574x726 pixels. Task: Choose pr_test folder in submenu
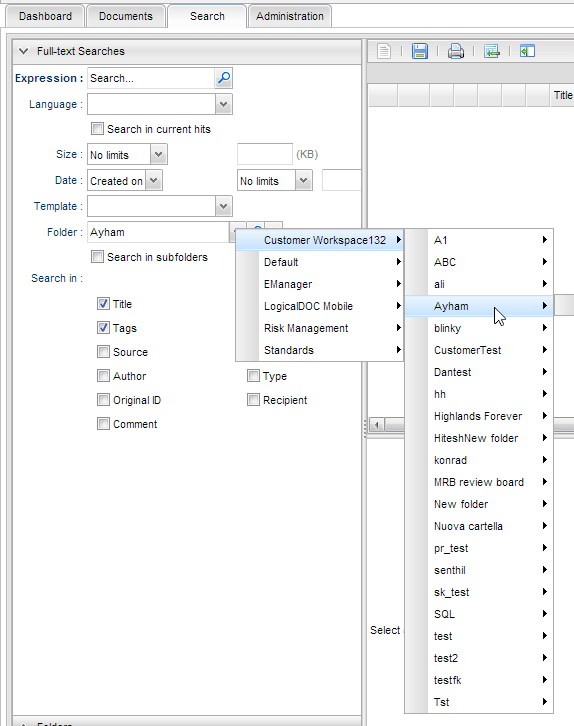479,548
